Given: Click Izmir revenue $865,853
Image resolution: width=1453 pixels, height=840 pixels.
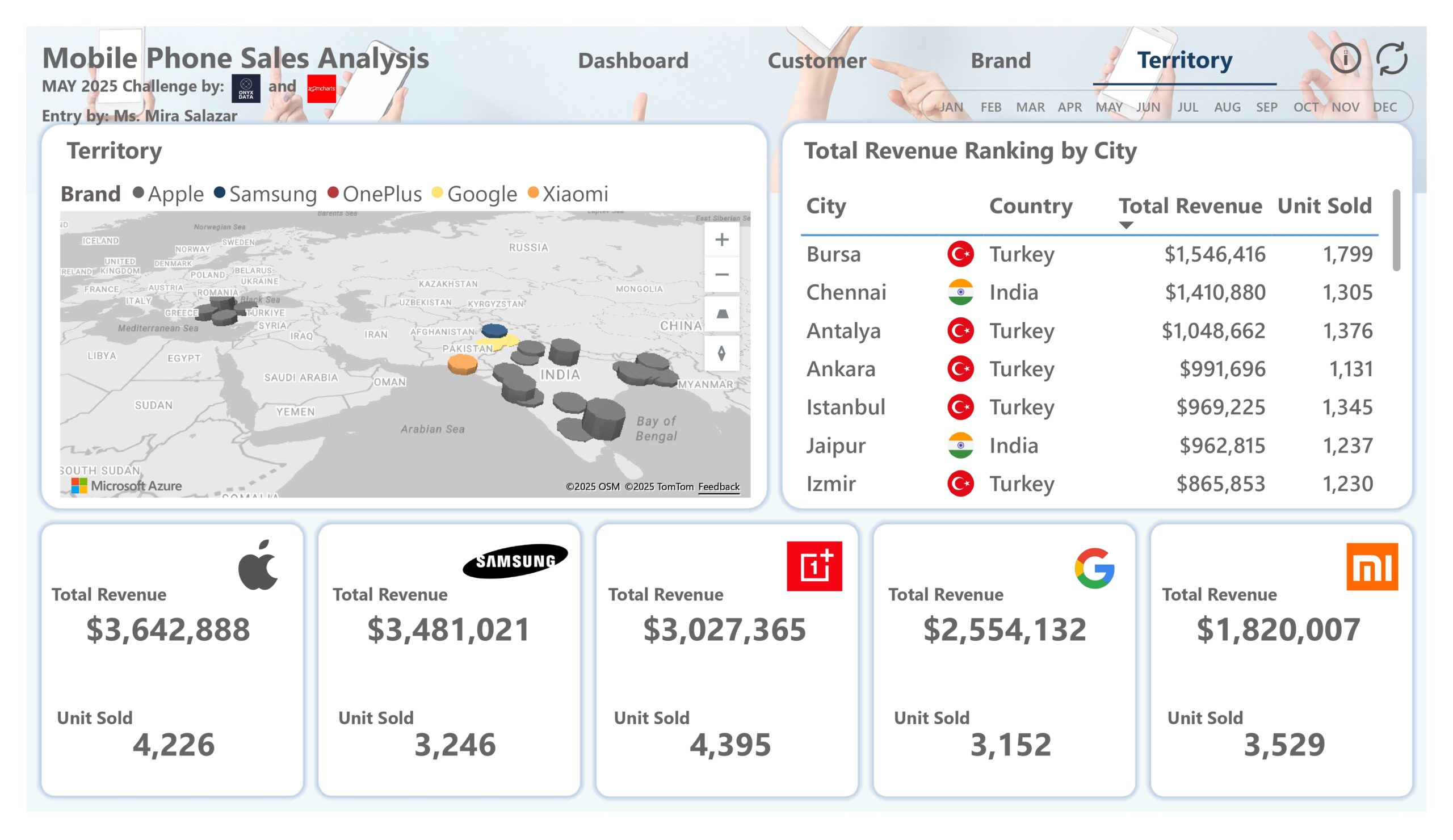Looking at the screenshot, I should pos(1220,484).
